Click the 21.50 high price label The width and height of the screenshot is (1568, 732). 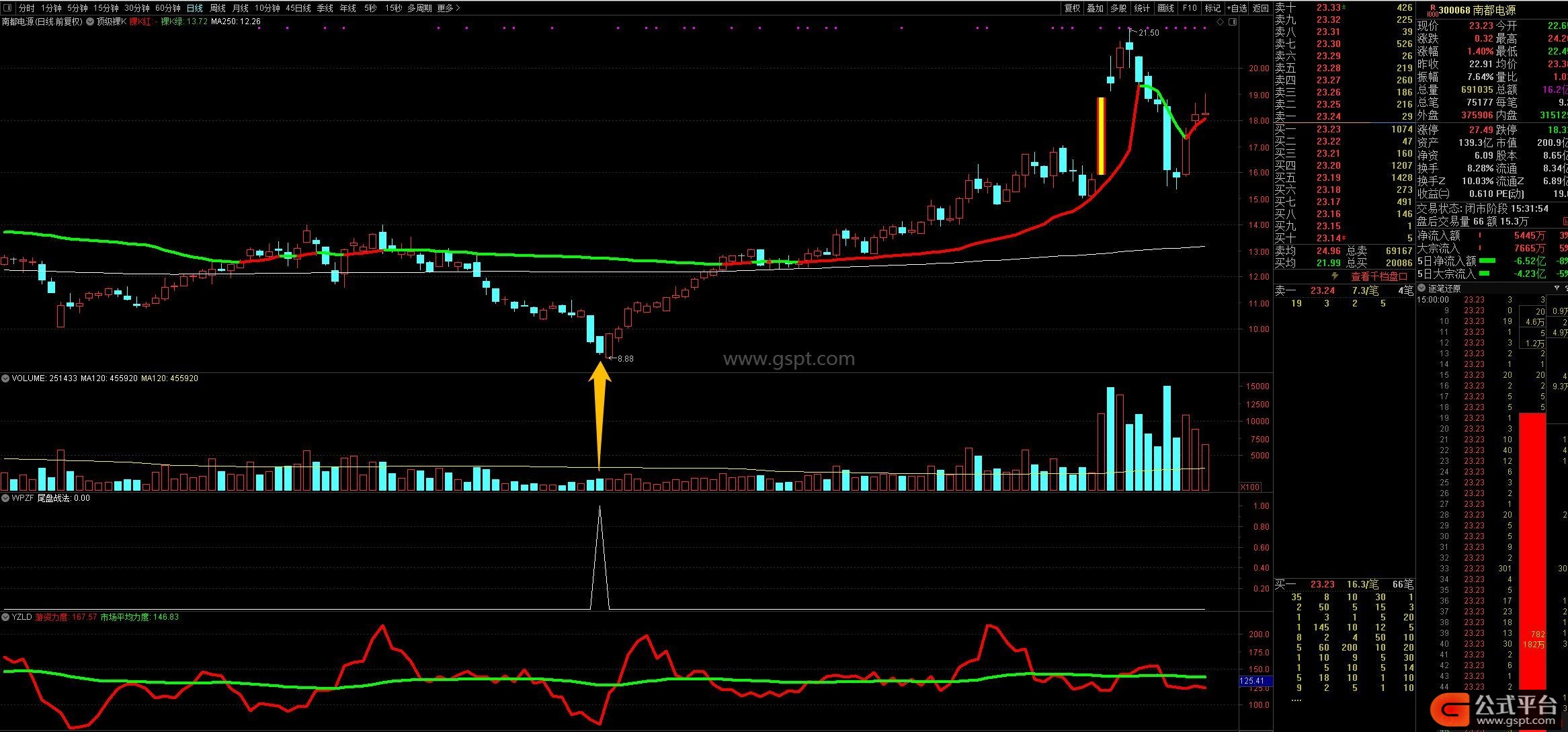tap(1149, 32)
